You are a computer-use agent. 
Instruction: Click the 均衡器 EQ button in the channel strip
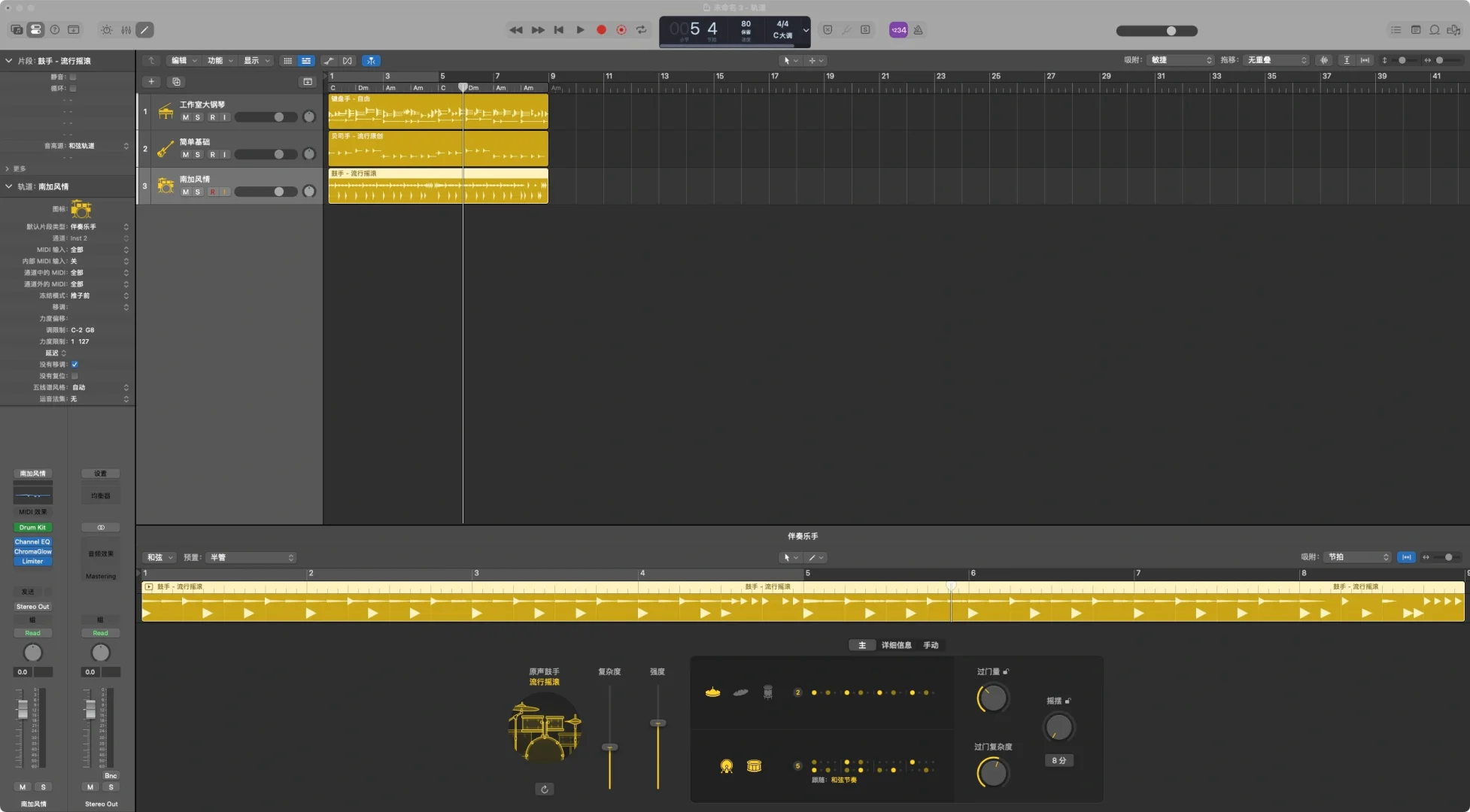point(100,495)
